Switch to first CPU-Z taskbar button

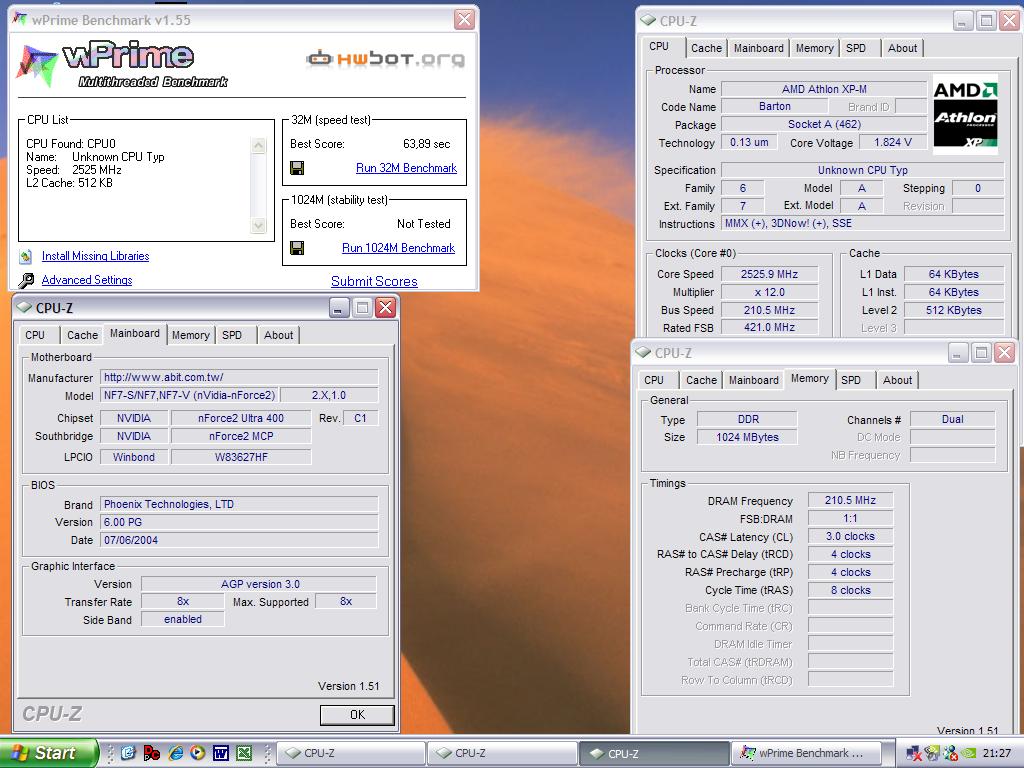(351, 754)
